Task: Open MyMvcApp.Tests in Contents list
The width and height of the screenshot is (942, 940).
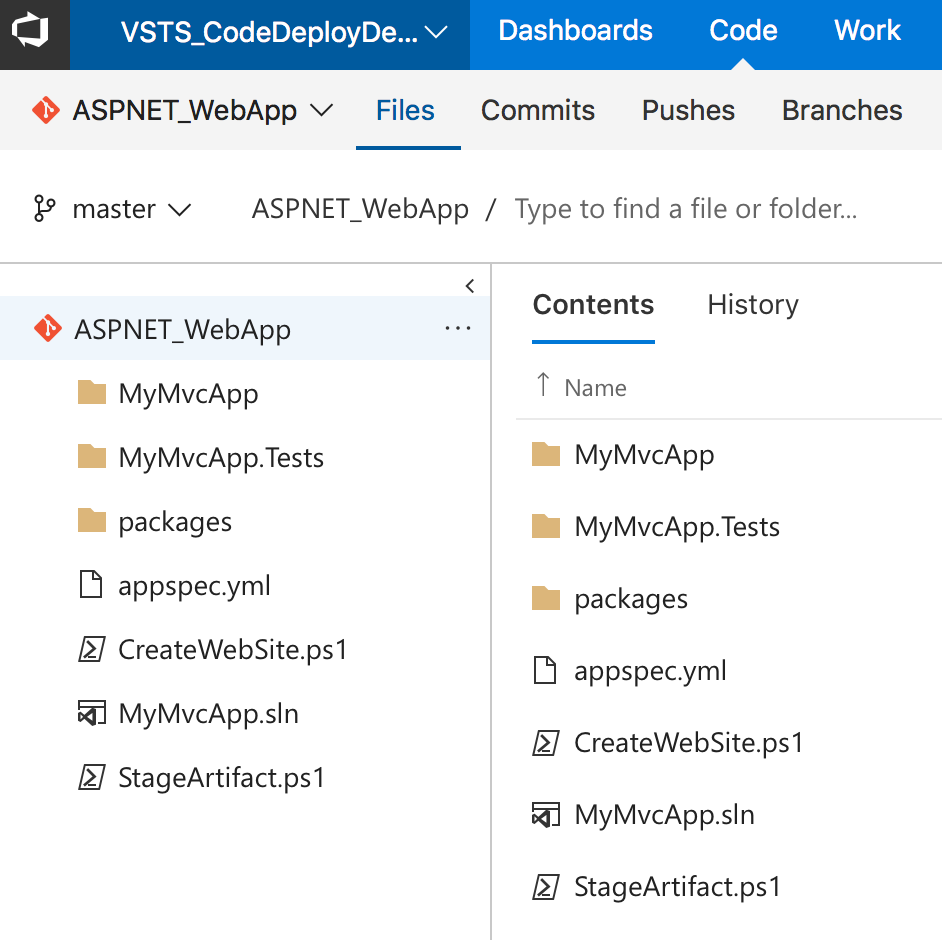Action: click(x=677, y=527)
